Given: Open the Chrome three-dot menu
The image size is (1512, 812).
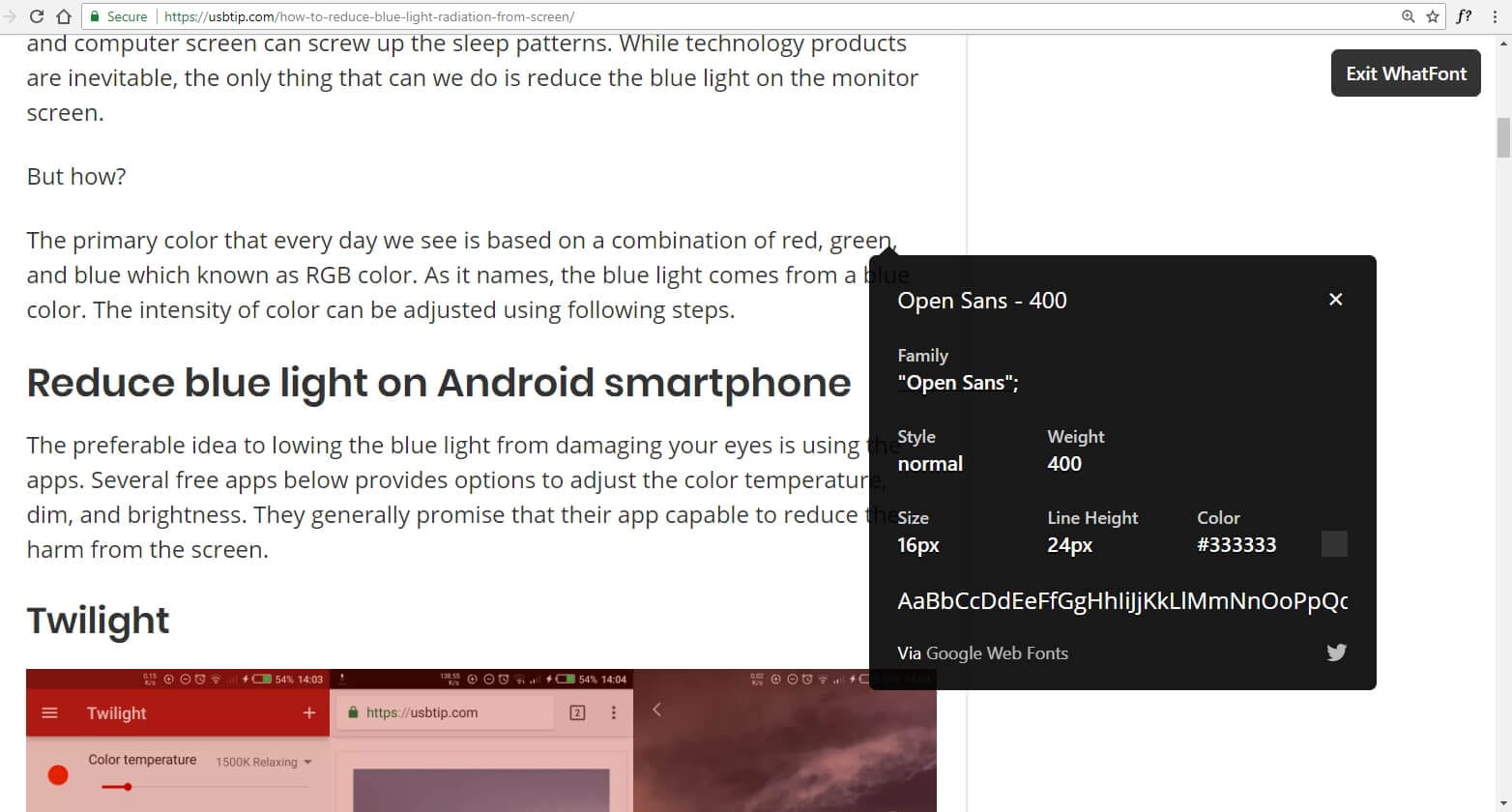Looking at the screenshot, I should click(1495, 16).
